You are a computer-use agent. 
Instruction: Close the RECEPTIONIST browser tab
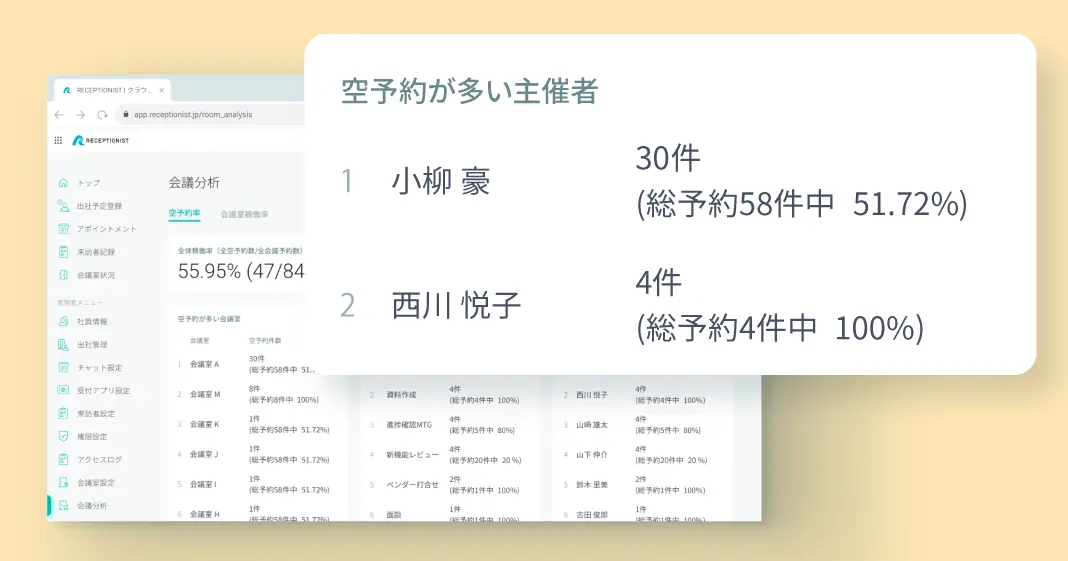[161, 90]
